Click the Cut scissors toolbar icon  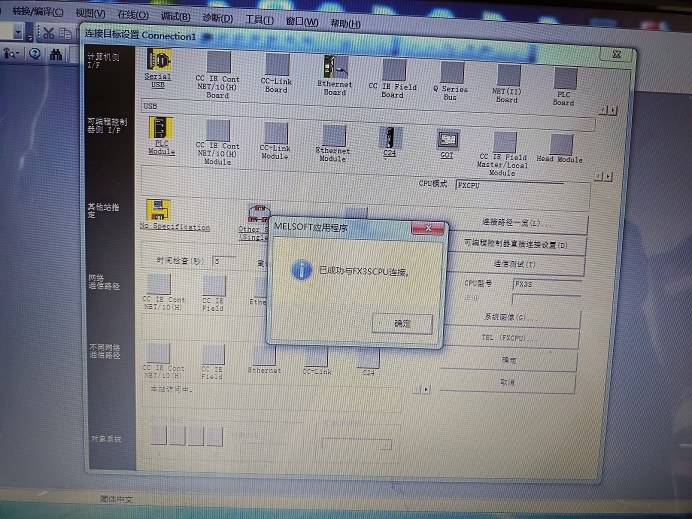pos(48,33)
